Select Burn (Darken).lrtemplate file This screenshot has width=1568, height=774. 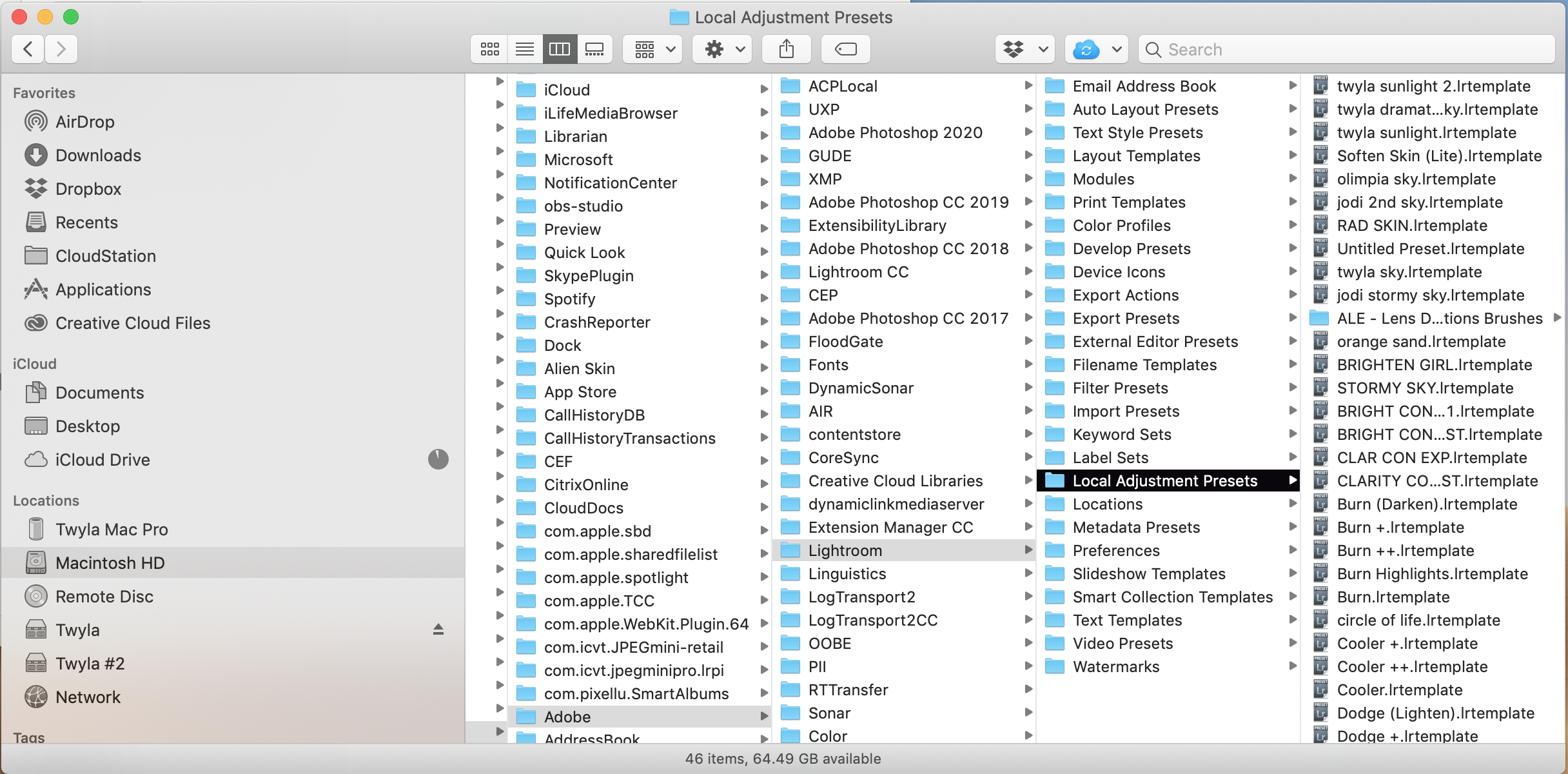pos(1427,504)
